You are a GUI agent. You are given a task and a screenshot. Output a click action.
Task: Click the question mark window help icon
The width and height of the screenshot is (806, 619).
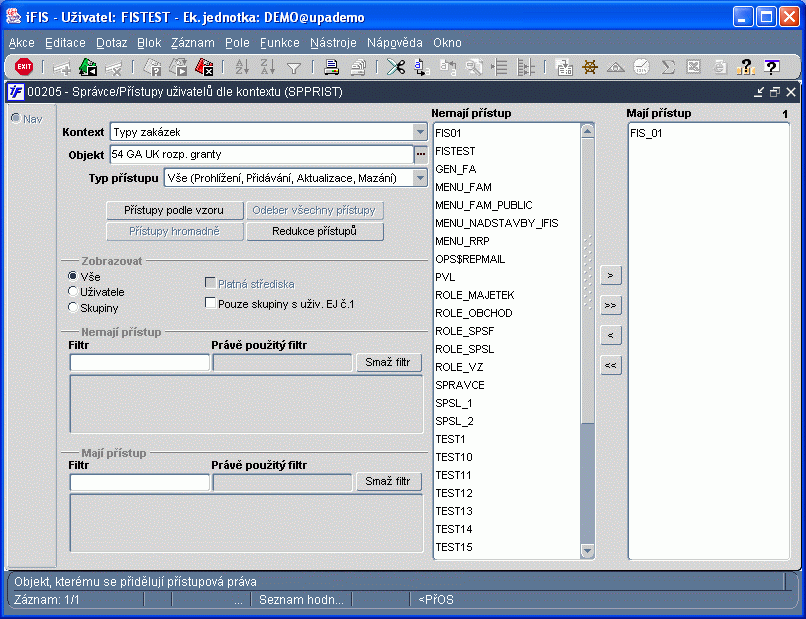coord(772,67)
